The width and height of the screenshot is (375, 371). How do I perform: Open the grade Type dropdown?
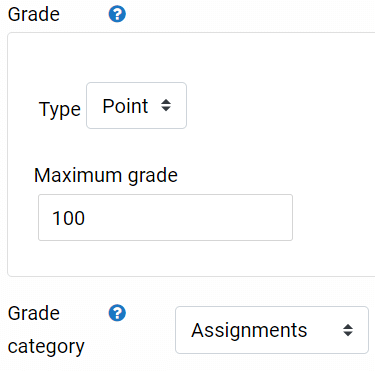coord(136,106)
